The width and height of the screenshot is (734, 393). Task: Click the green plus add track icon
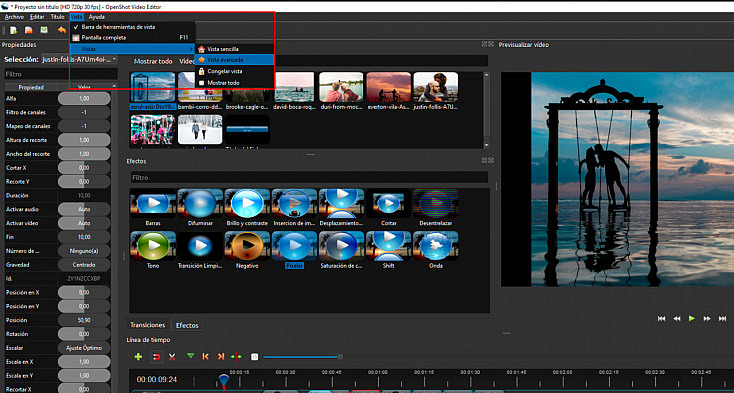point(138,357)
